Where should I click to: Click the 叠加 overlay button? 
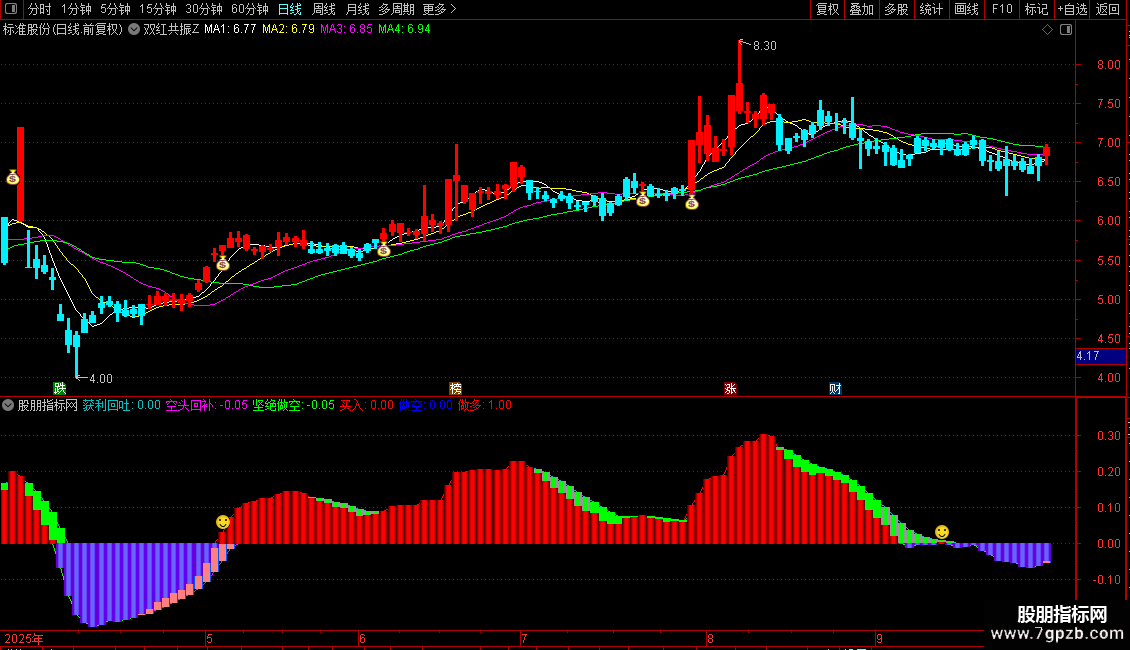(x=861, y=9)
